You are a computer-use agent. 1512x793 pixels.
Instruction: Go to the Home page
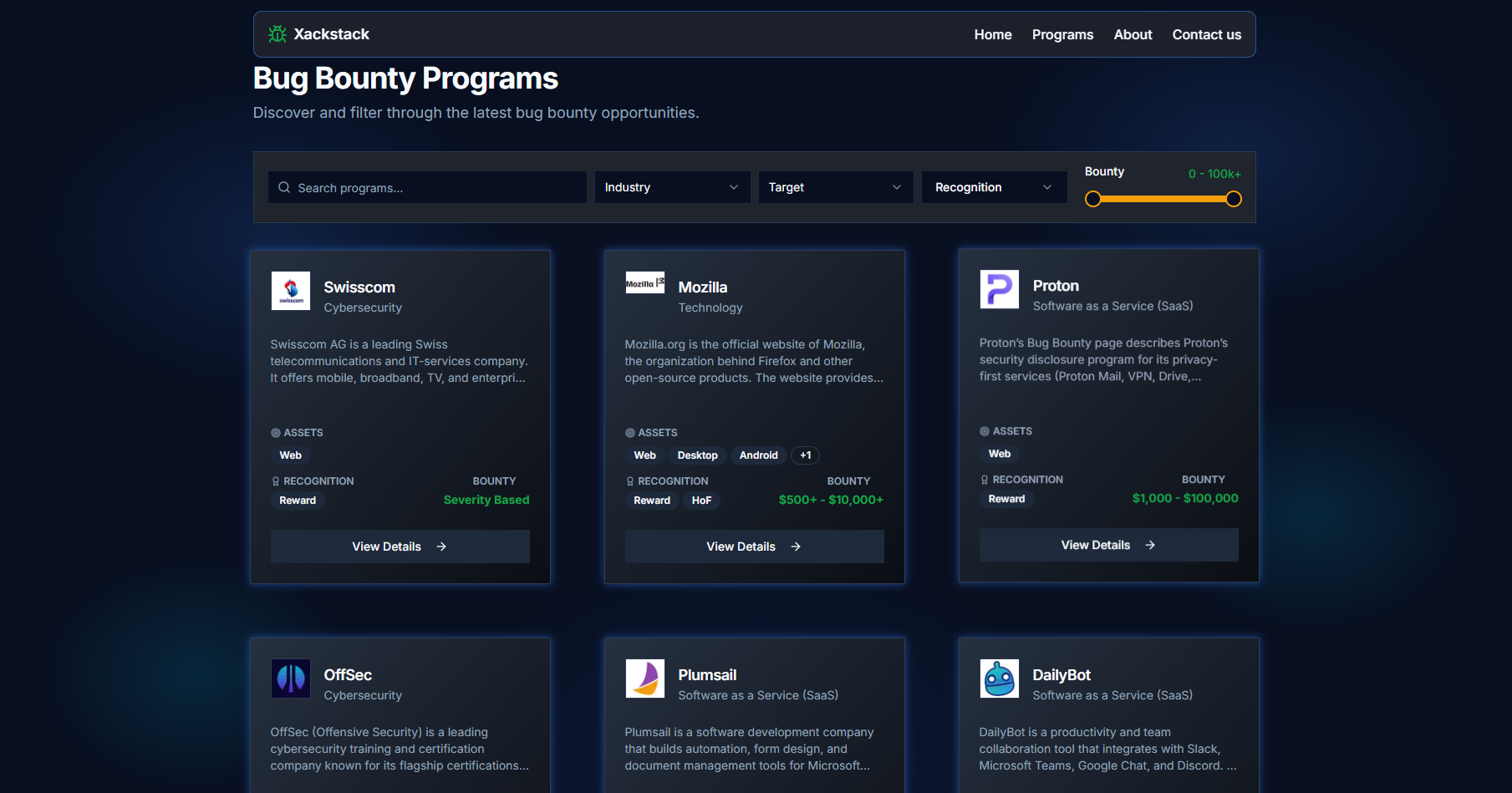993,34
